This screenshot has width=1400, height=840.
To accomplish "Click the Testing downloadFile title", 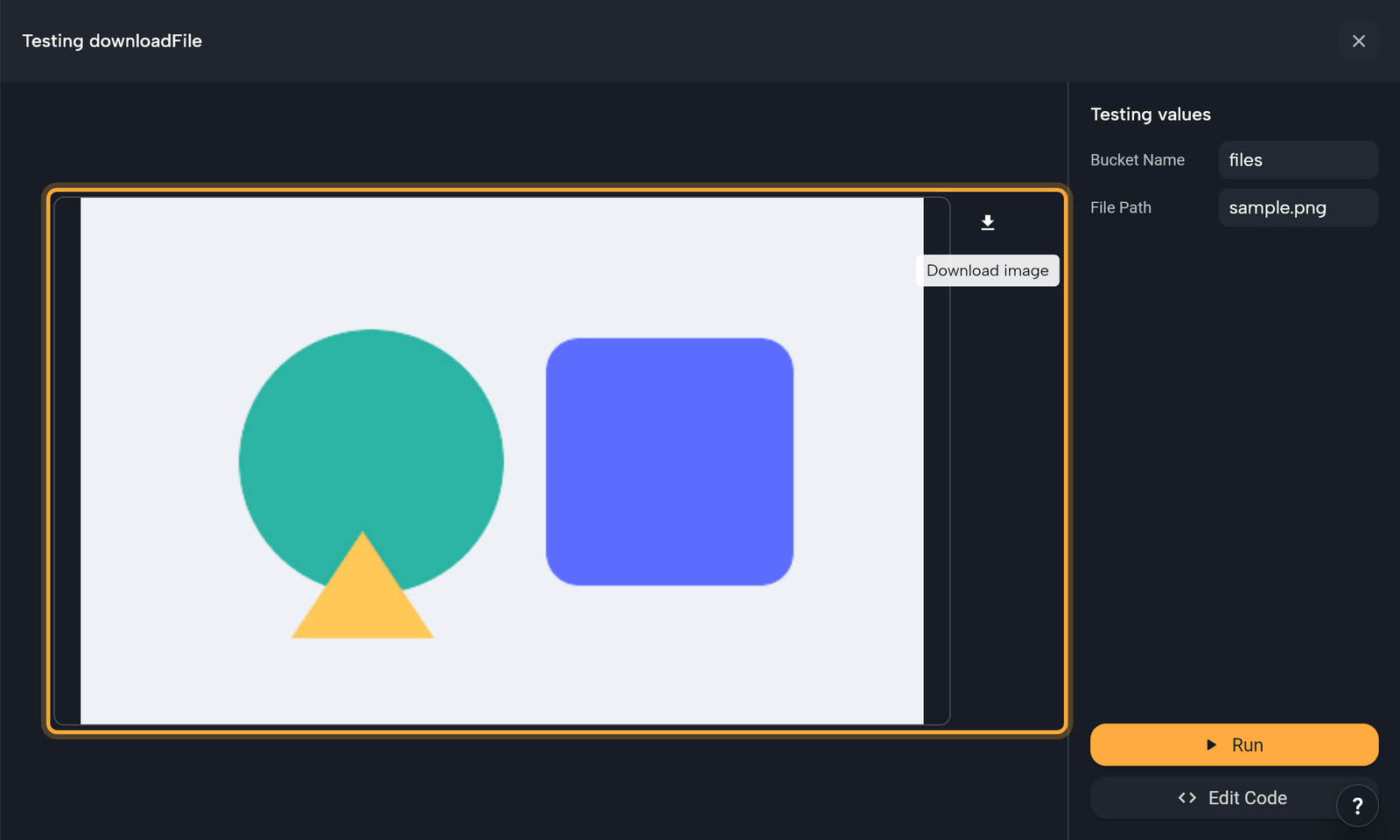I will [112, 41].
